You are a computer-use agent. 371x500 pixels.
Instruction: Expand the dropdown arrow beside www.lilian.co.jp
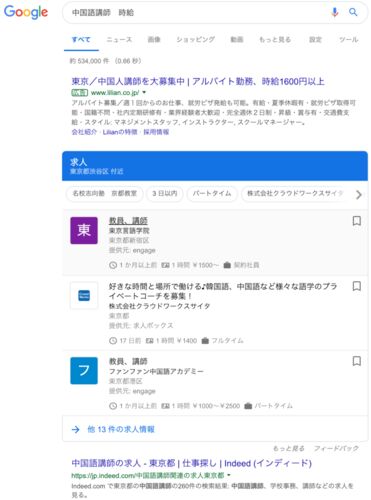tap(144, 92)
